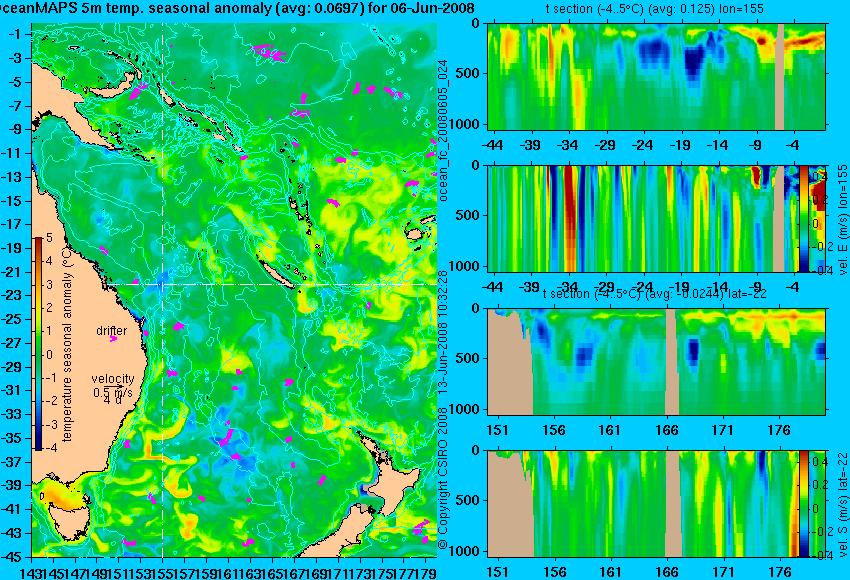850x580 pixels.
Task: Click the velocity scale arrow in legend
Action: 113,385
